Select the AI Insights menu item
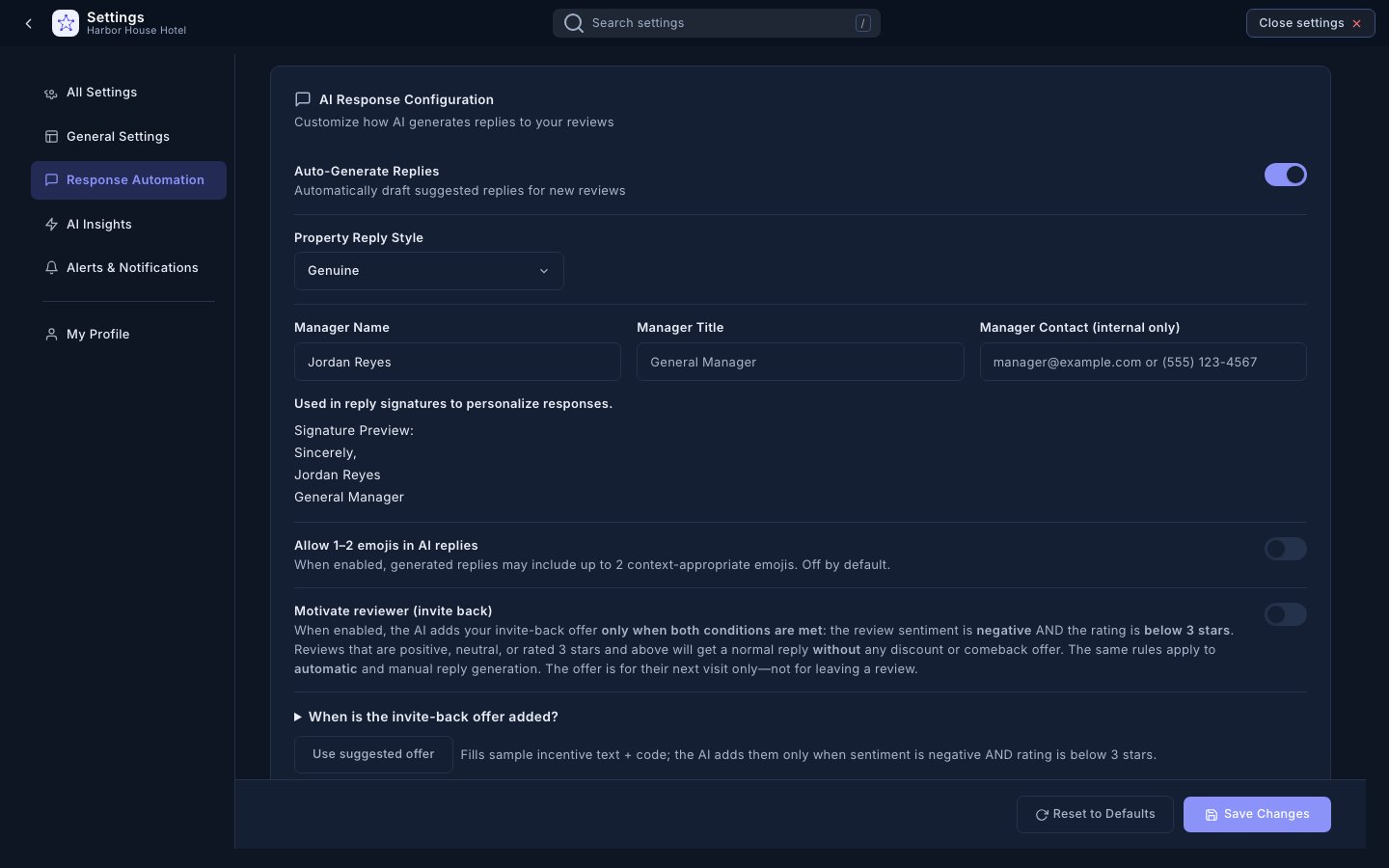This screenshot has height=868, width=1389. [x=128, y=225]
